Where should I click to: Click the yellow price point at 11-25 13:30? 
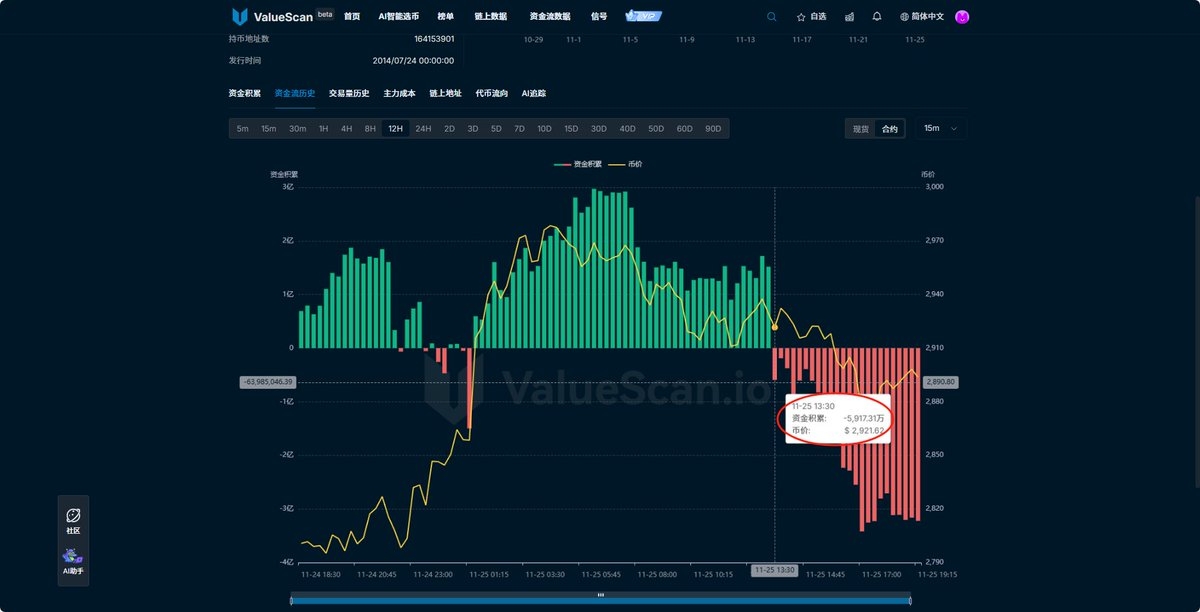(775, 327)
